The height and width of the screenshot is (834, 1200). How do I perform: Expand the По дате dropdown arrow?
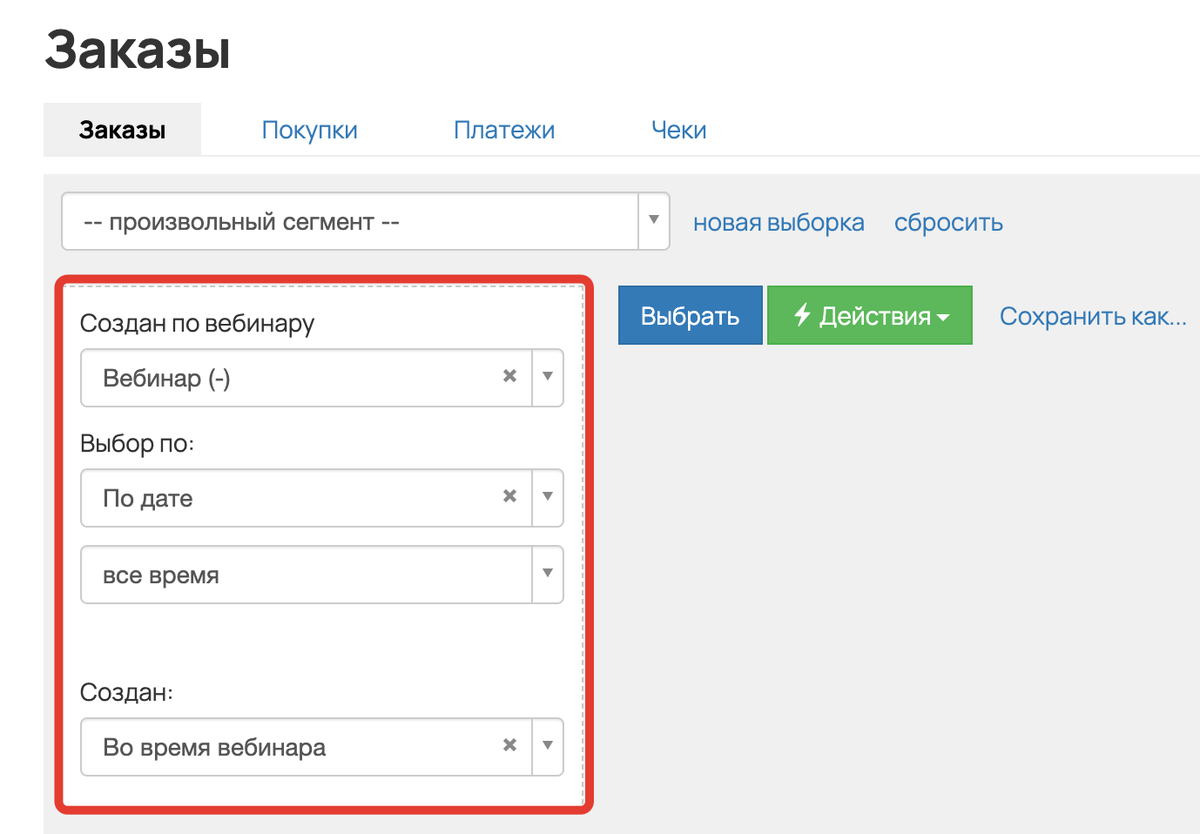tap(547, 497)
